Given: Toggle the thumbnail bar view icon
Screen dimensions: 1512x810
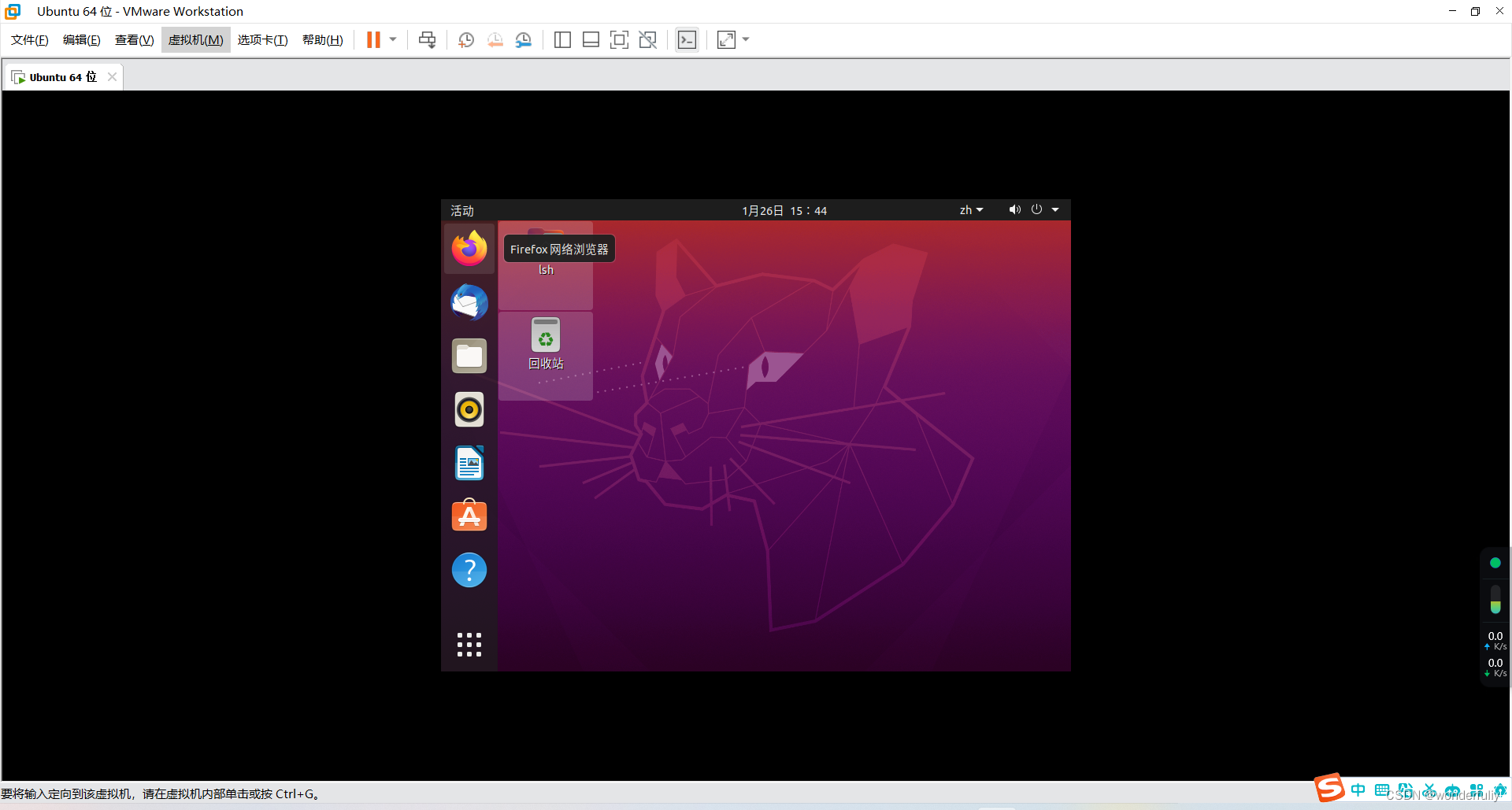Looking at the screenshot, I should [591, 39].
